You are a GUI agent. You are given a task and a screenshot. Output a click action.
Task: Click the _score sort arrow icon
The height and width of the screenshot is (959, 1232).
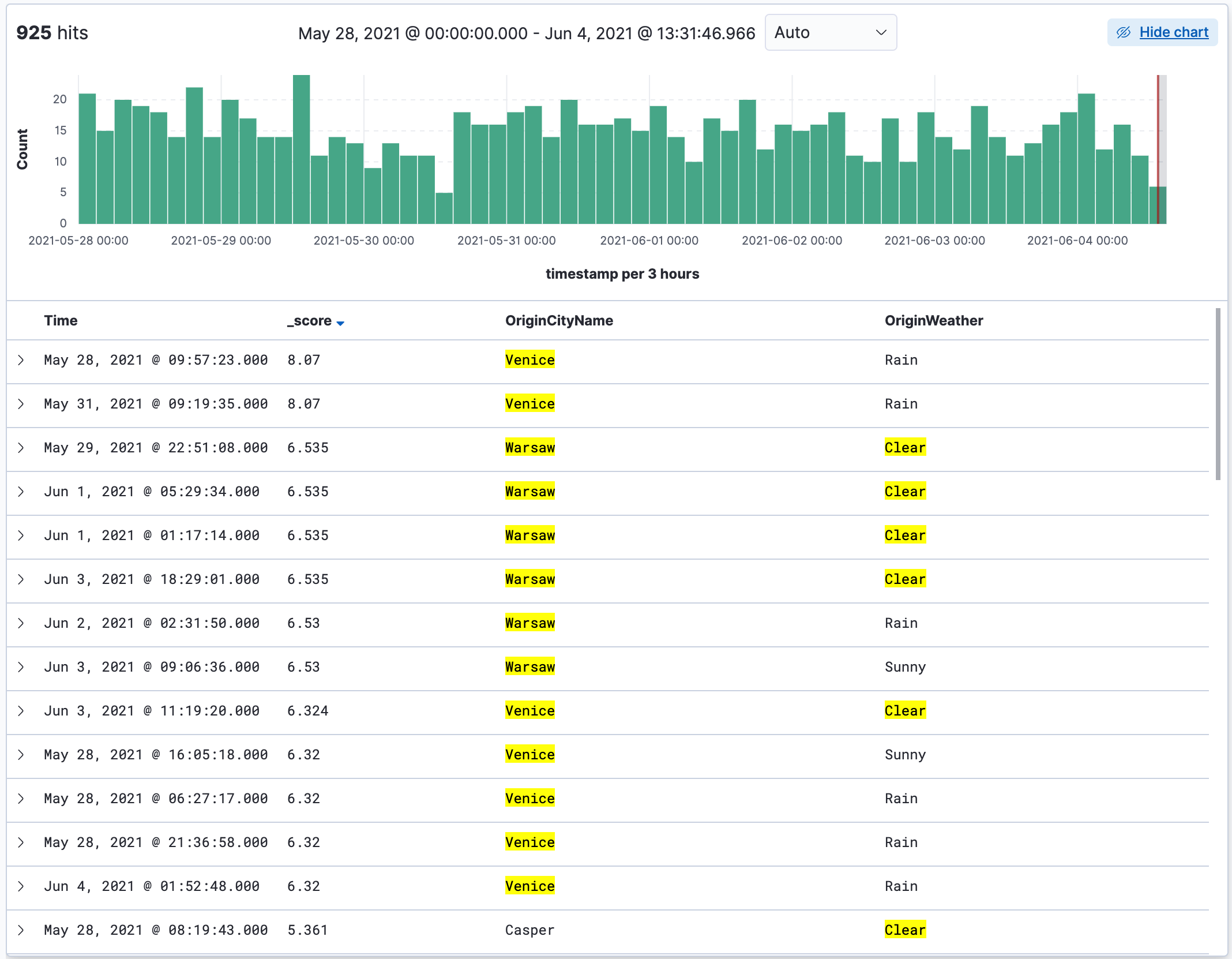[340, 323]
